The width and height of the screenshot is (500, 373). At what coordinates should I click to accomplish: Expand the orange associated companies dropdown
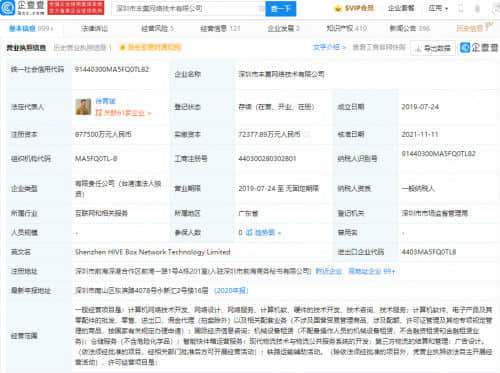point(123,113)
